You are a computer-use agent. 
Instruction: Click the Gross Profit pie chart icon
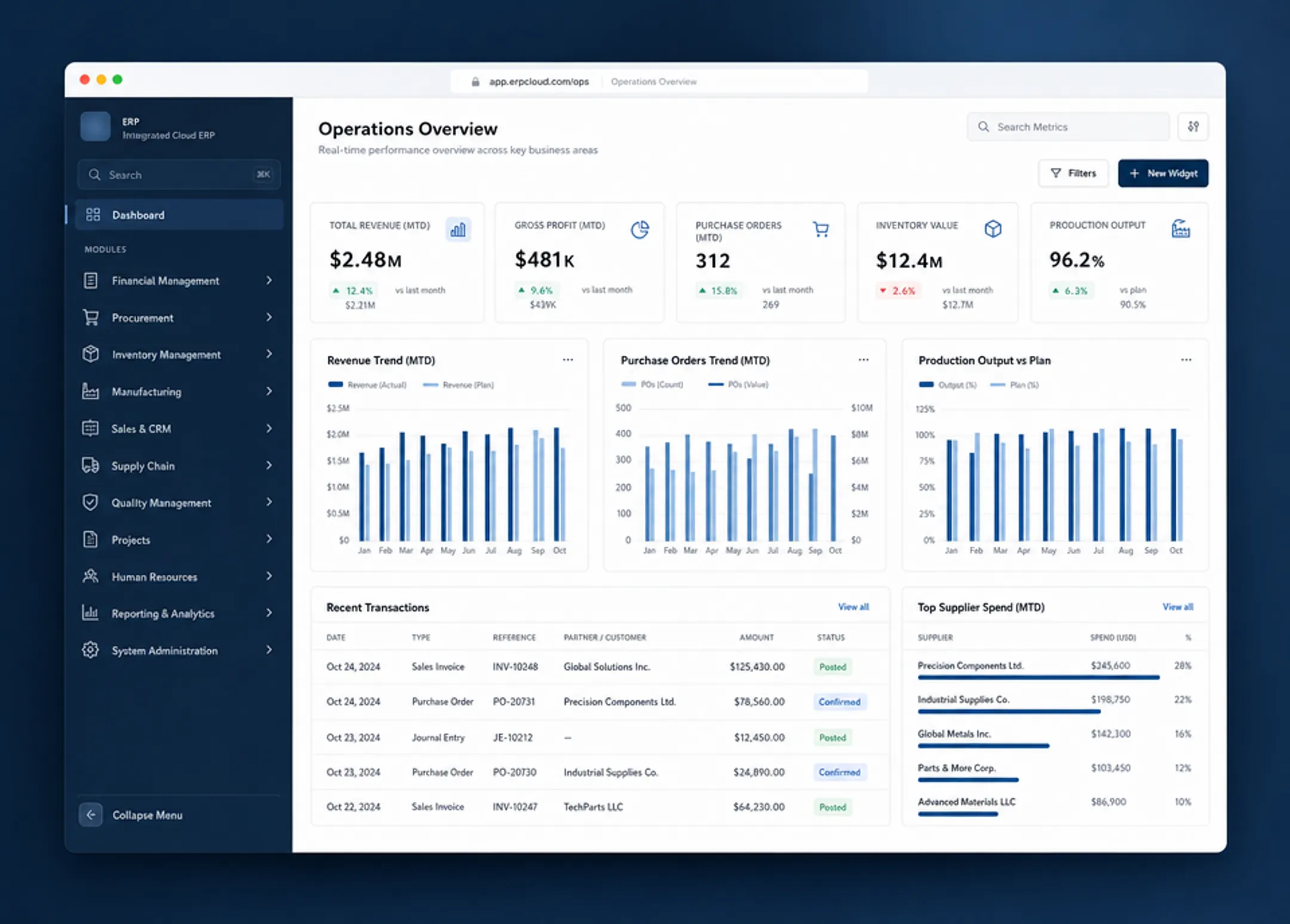640,229
